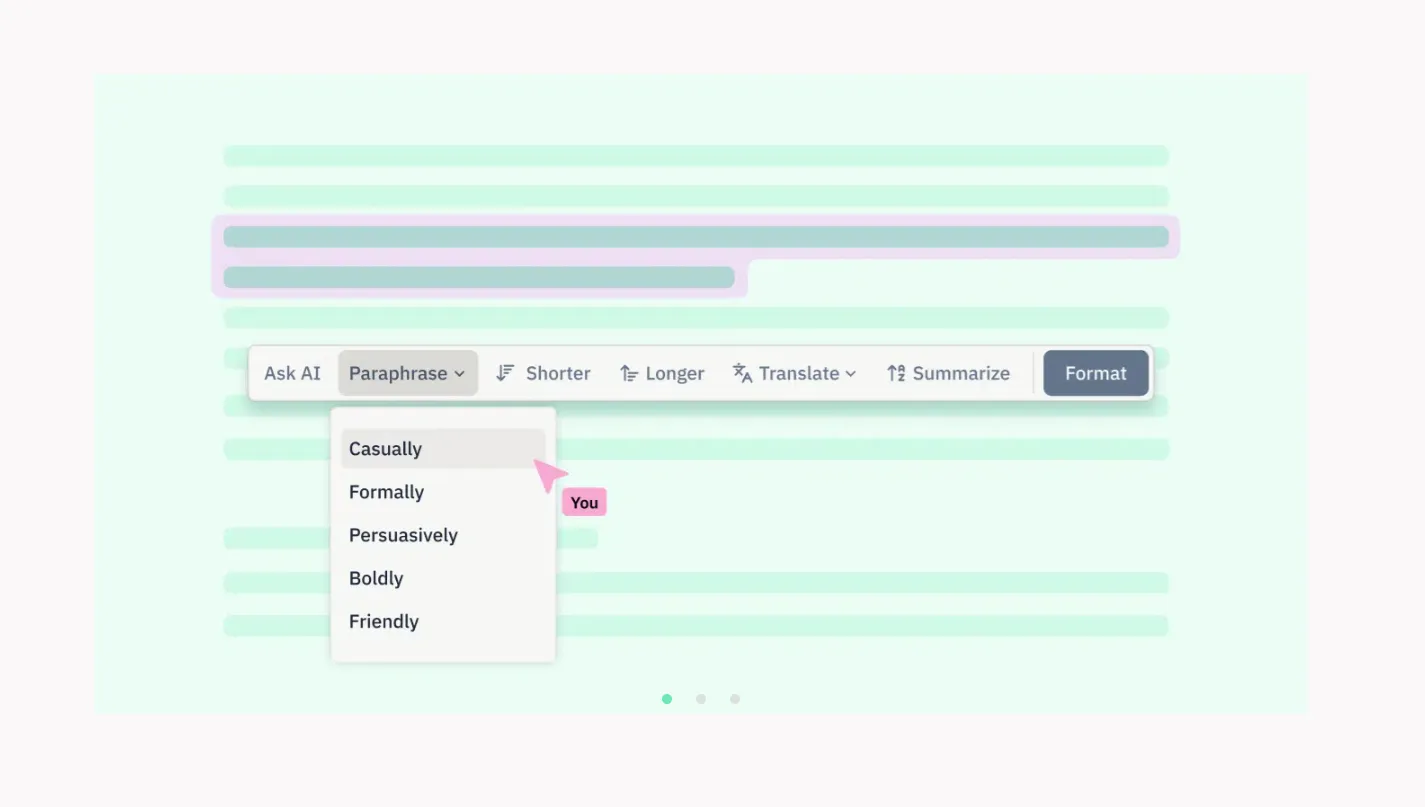Collapse the Paraphrase tone menu

pyautogui.click(x=407, y=373)
